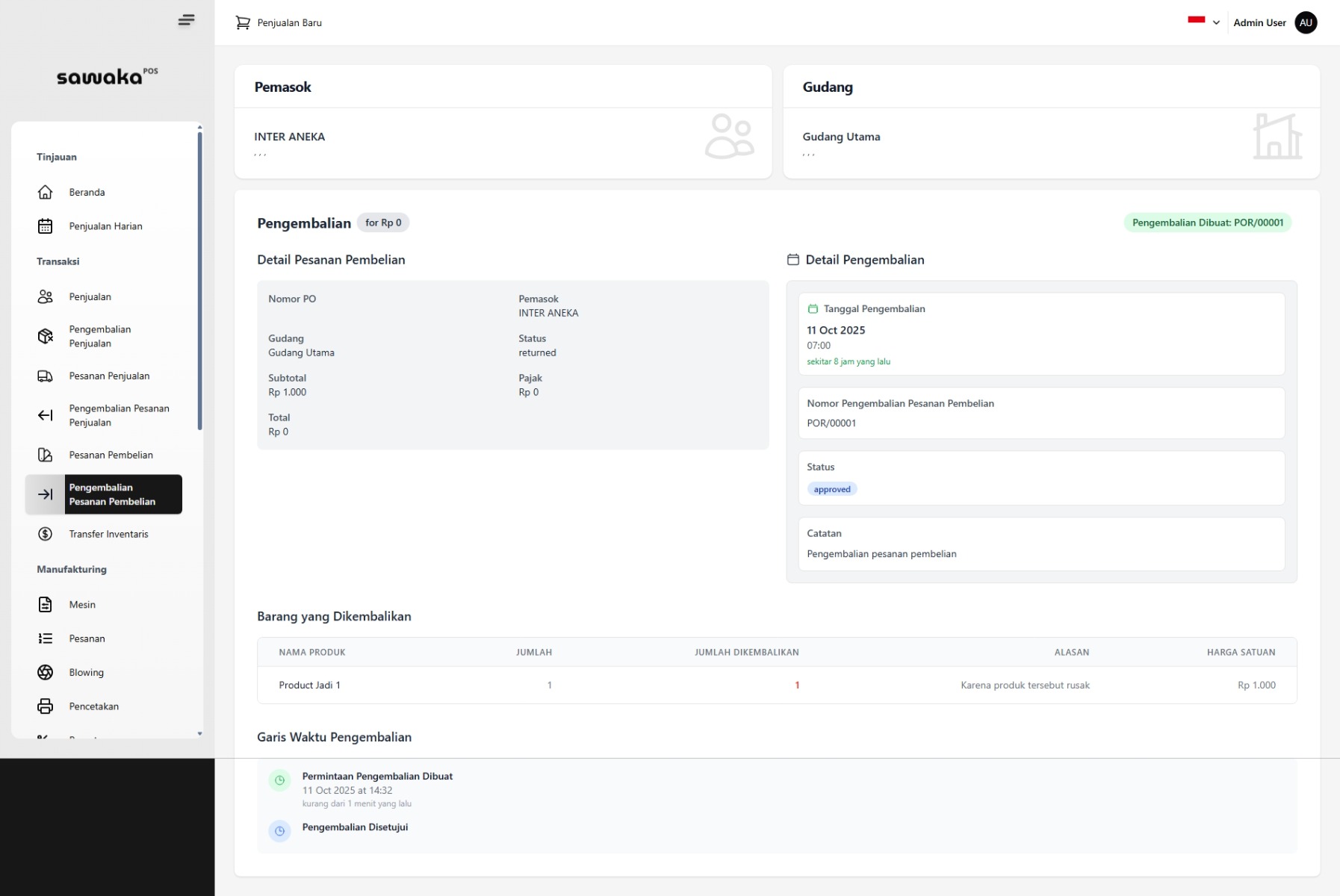Click the Penjualan Harian calendar icon
The height and width of the screenshot is (896, 1340).
pyautogui.click(x=46, y=226)
